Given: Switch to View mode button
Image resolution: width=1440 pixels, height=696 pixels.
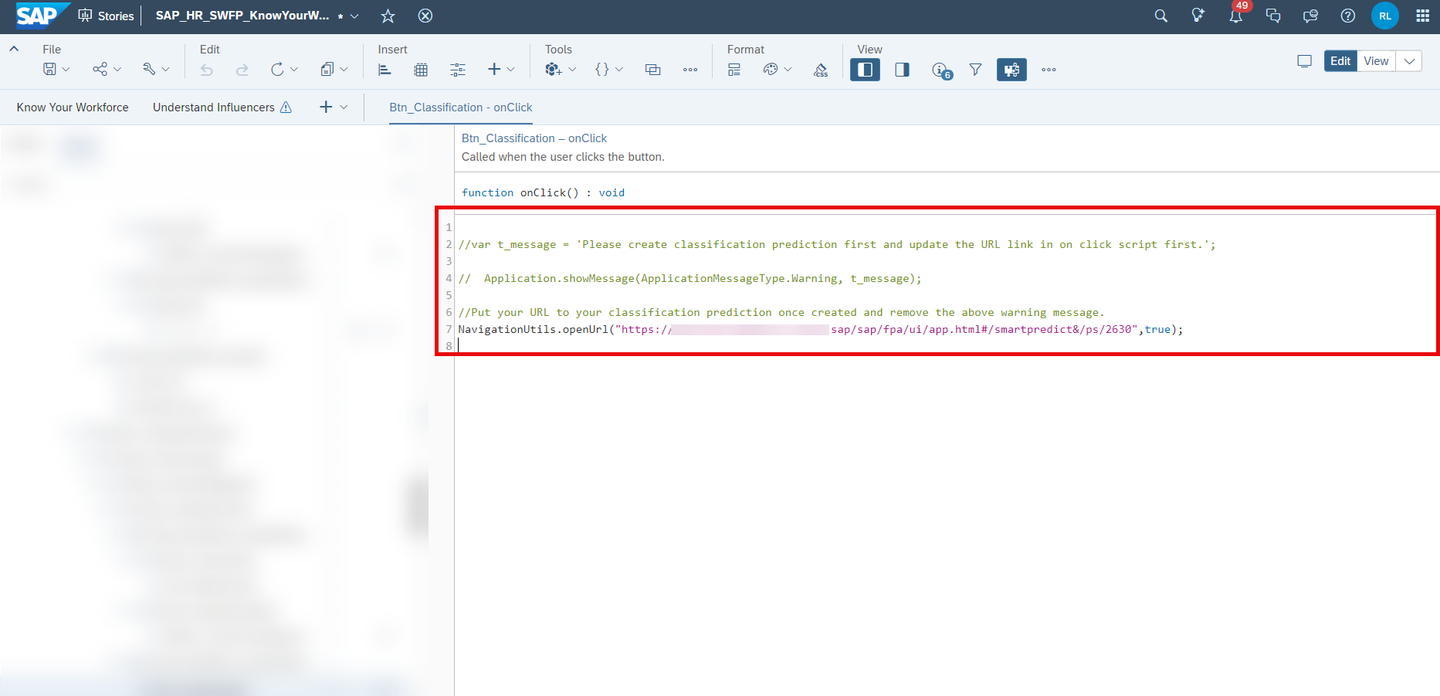Looking at the screenshot, I should click(x=1376, y=61).
